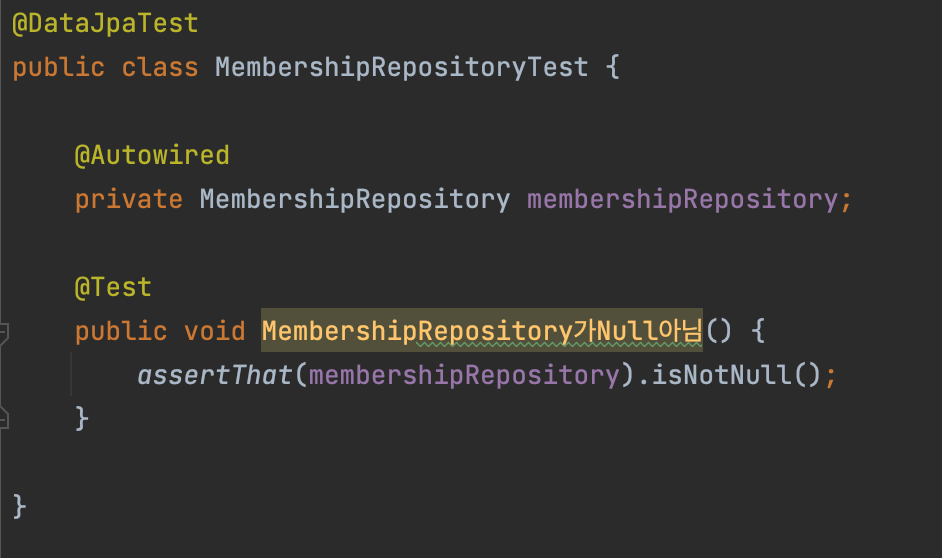This screenshot has width=942, height=558.
Task: Click the void keyword
Action: [214, 331]
